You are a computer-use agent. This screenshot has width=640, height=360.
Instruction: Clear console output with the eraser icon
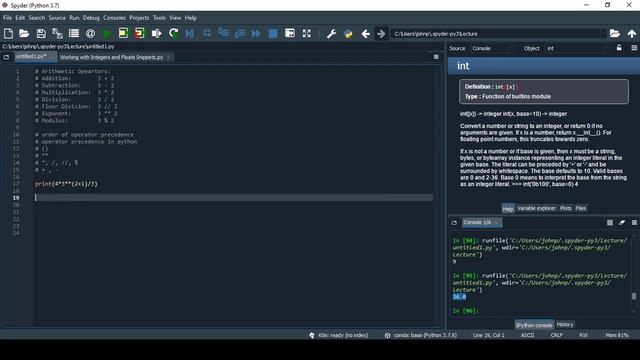(x=622, y=222)
